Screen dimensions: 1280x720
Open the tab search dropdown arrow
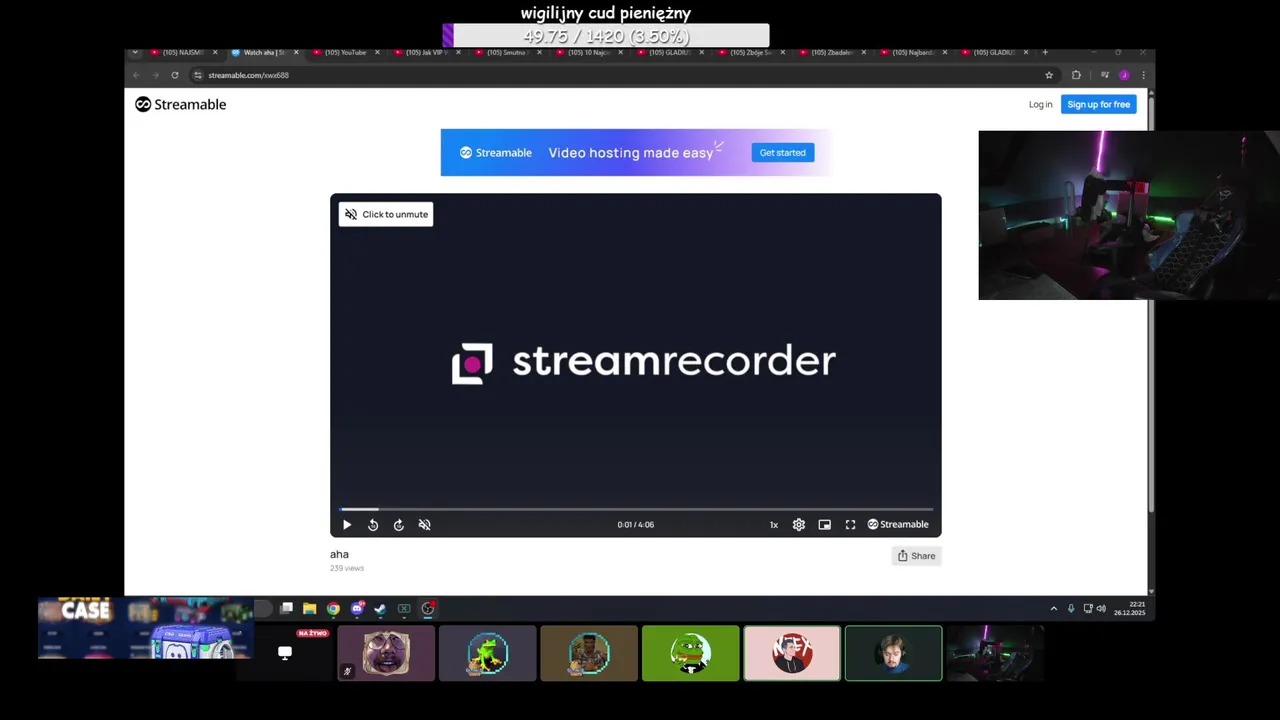click(135, 52)
